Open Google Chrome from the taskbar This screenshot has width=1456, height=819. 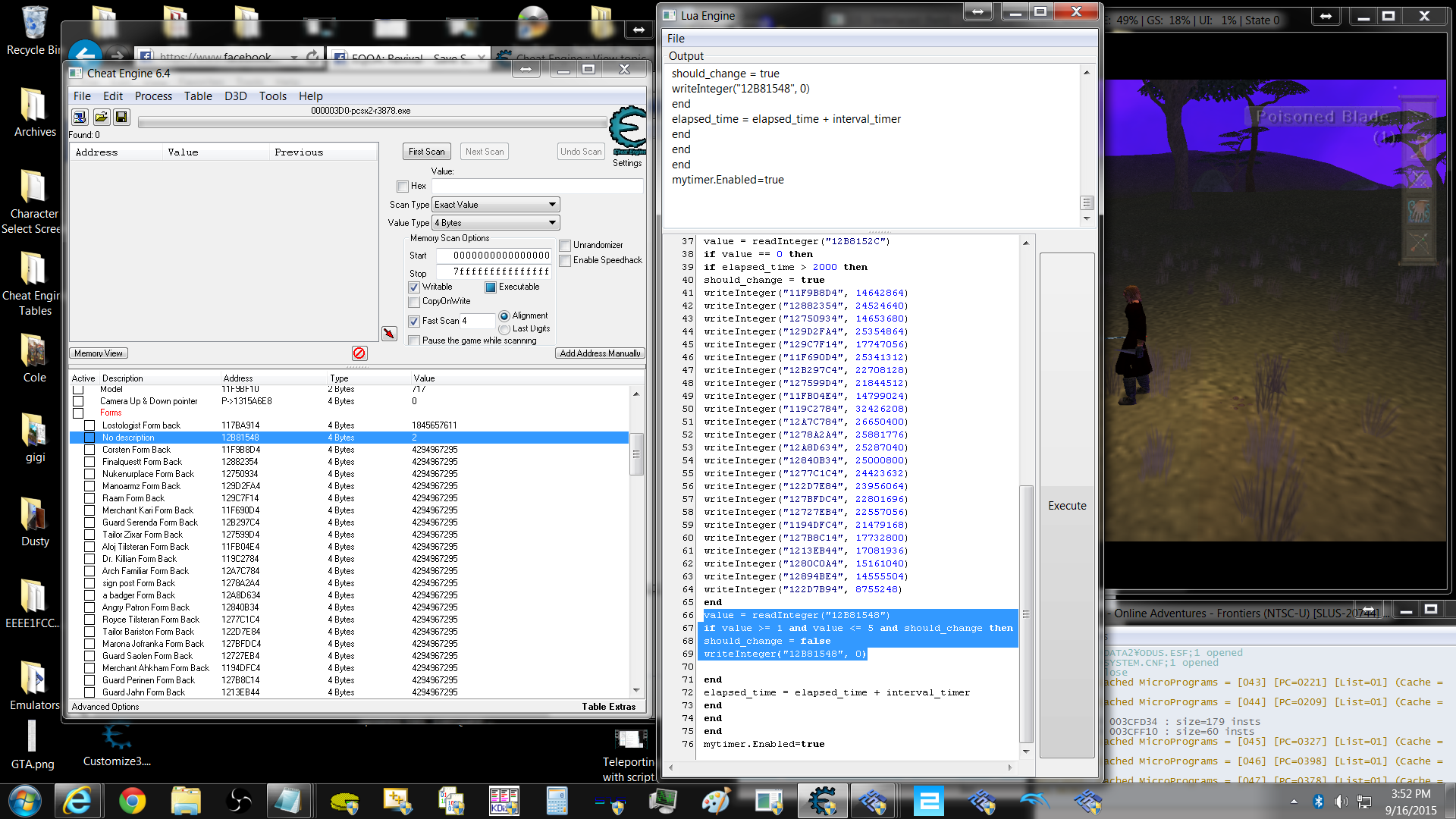pos(133,801)
